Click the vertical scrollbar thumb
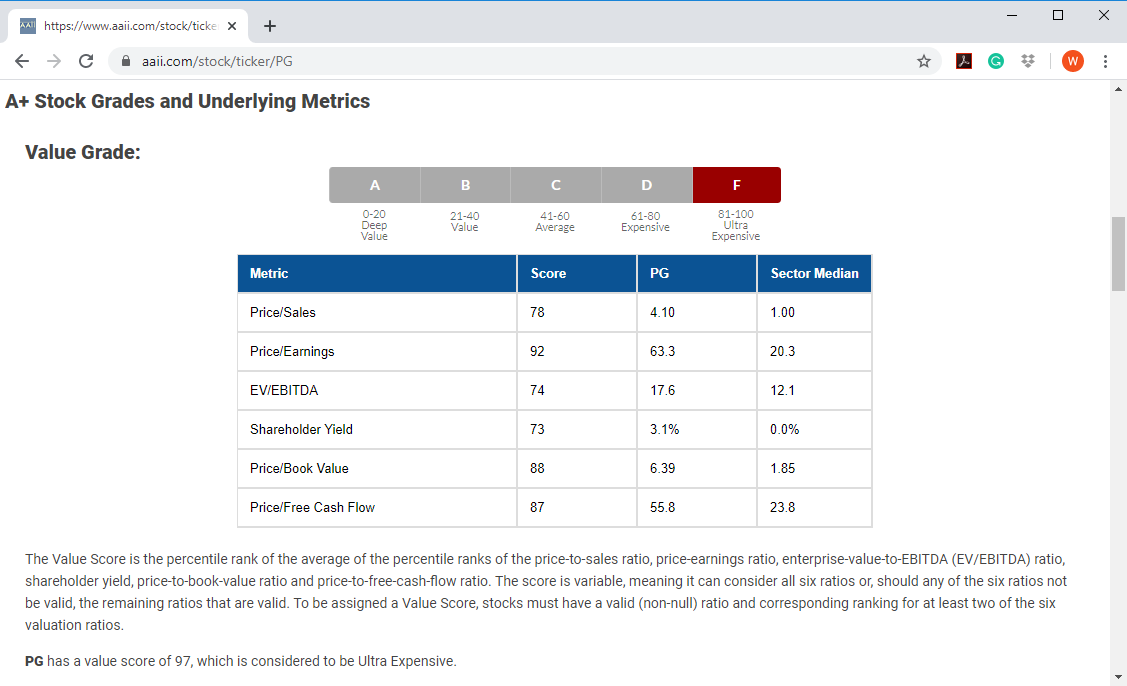 pyautogui.click(x=1118, y=254)
